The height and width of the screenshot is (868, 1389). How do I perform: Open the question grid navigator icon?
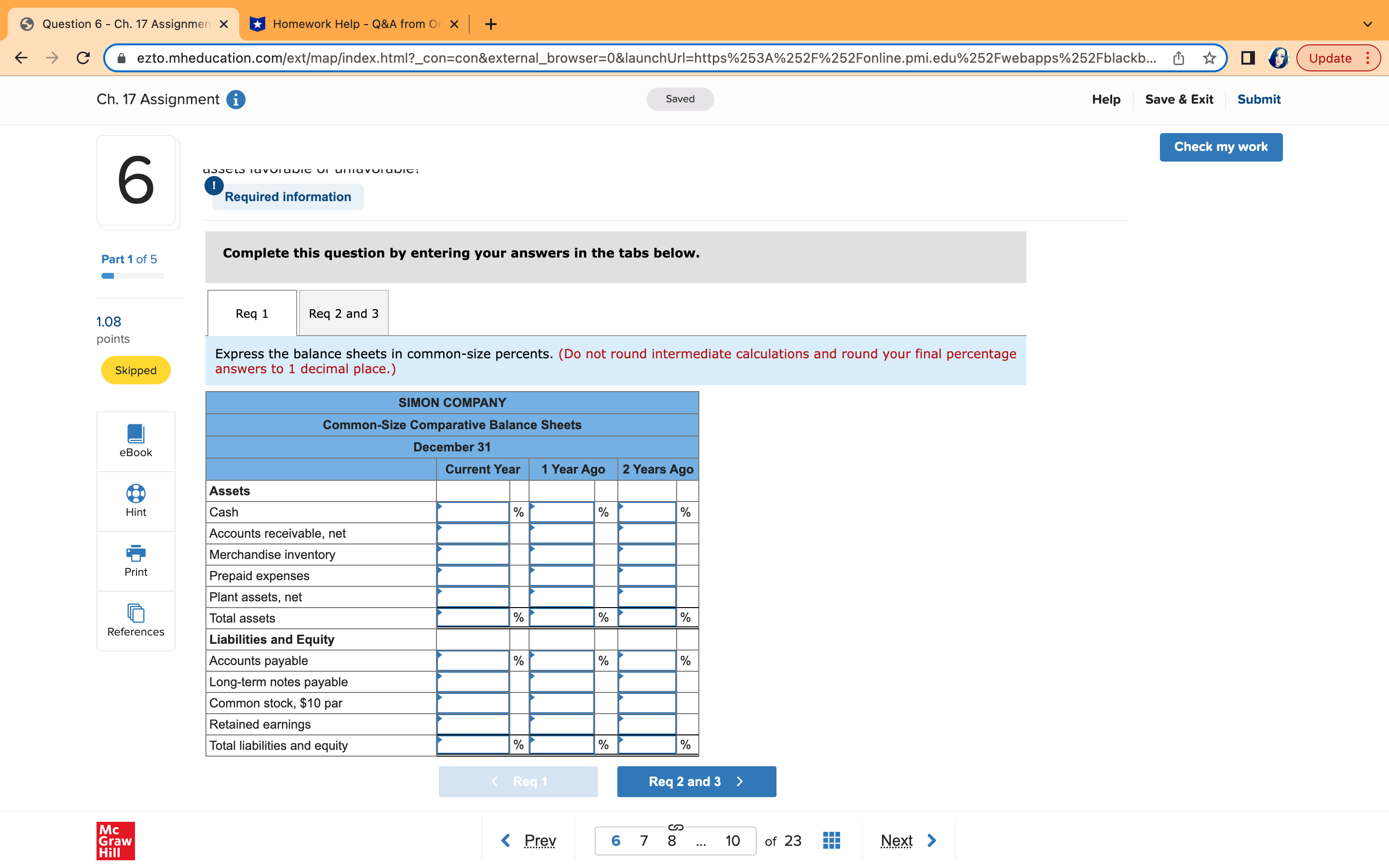(831, 841)
